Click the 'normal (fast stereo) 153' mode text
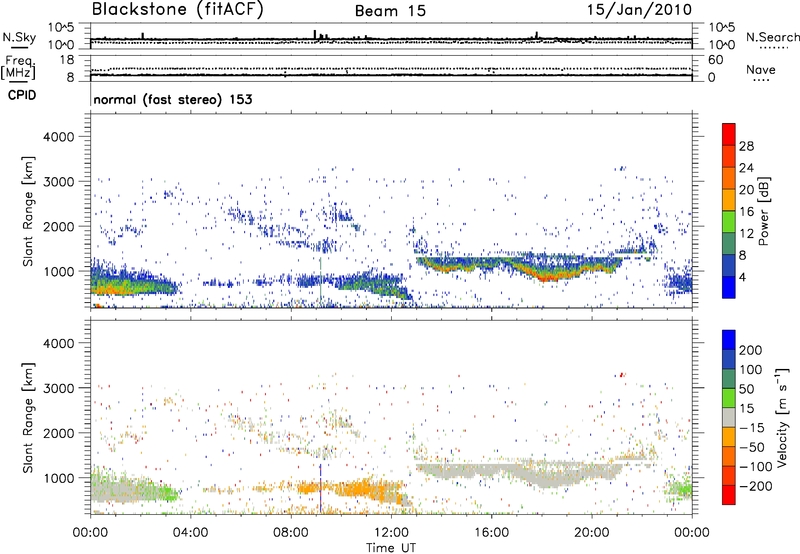The width and height of the screenshot is (800, 554). click(x=173, y=99)
